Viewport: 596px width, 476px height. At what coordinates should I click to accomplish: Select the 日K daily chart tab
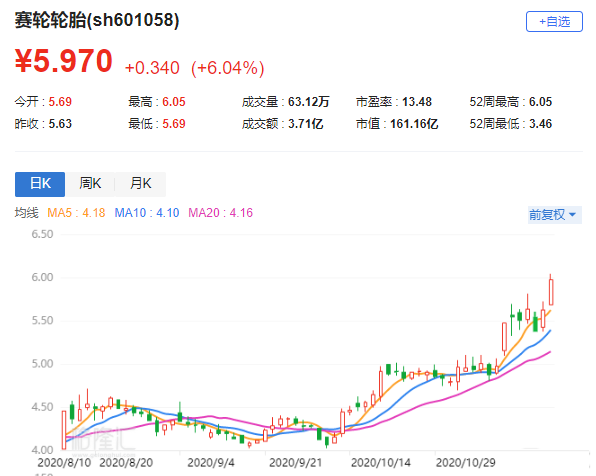(x=40, y=184)
